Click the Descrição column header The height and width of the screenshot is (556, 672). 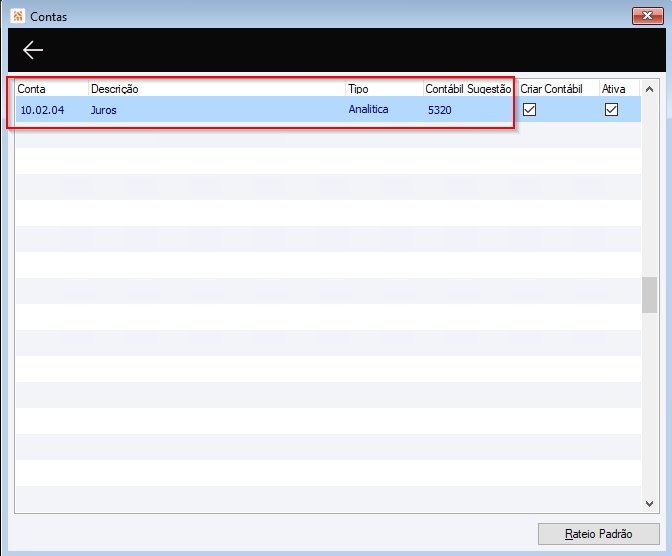point(217,89)
